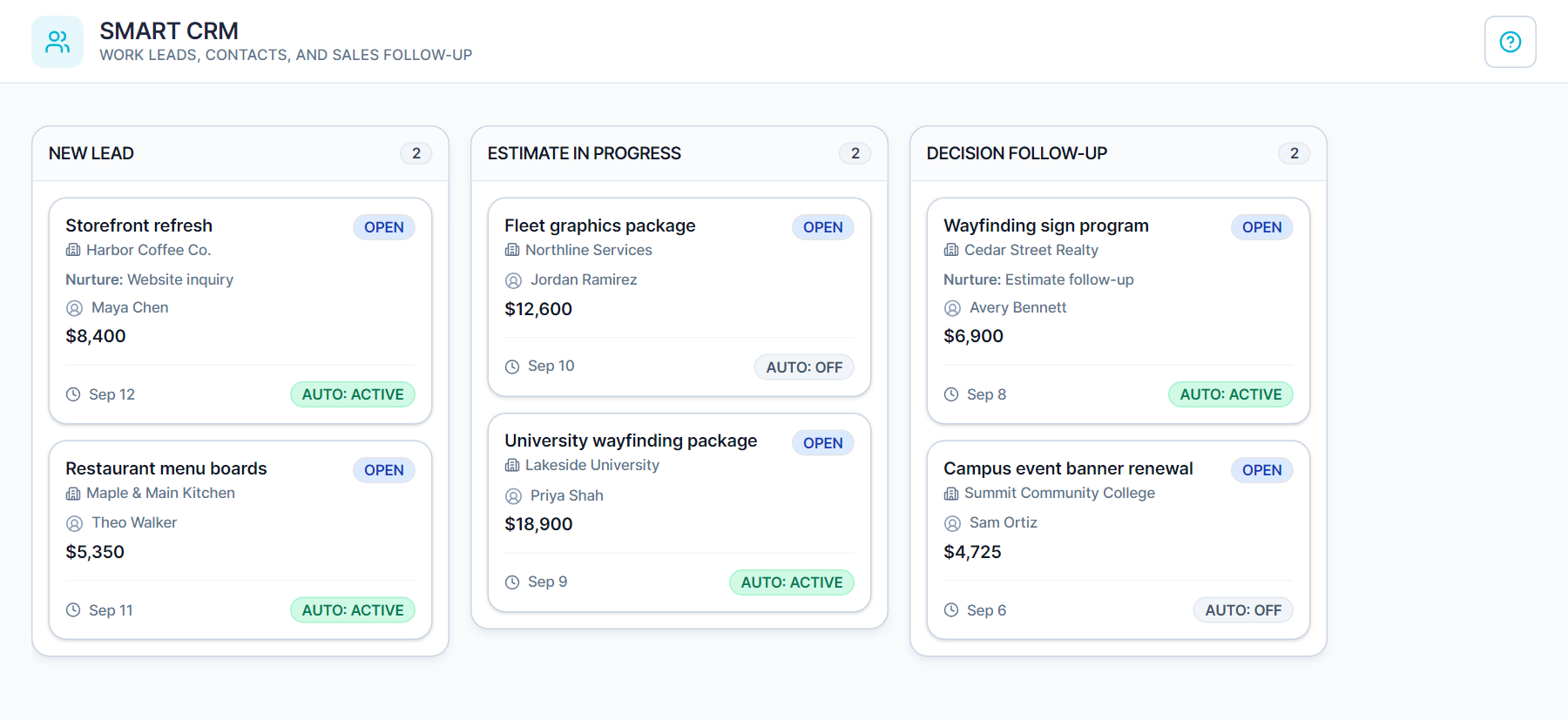Click clock icon beside Sep 12

click(73, 394)
